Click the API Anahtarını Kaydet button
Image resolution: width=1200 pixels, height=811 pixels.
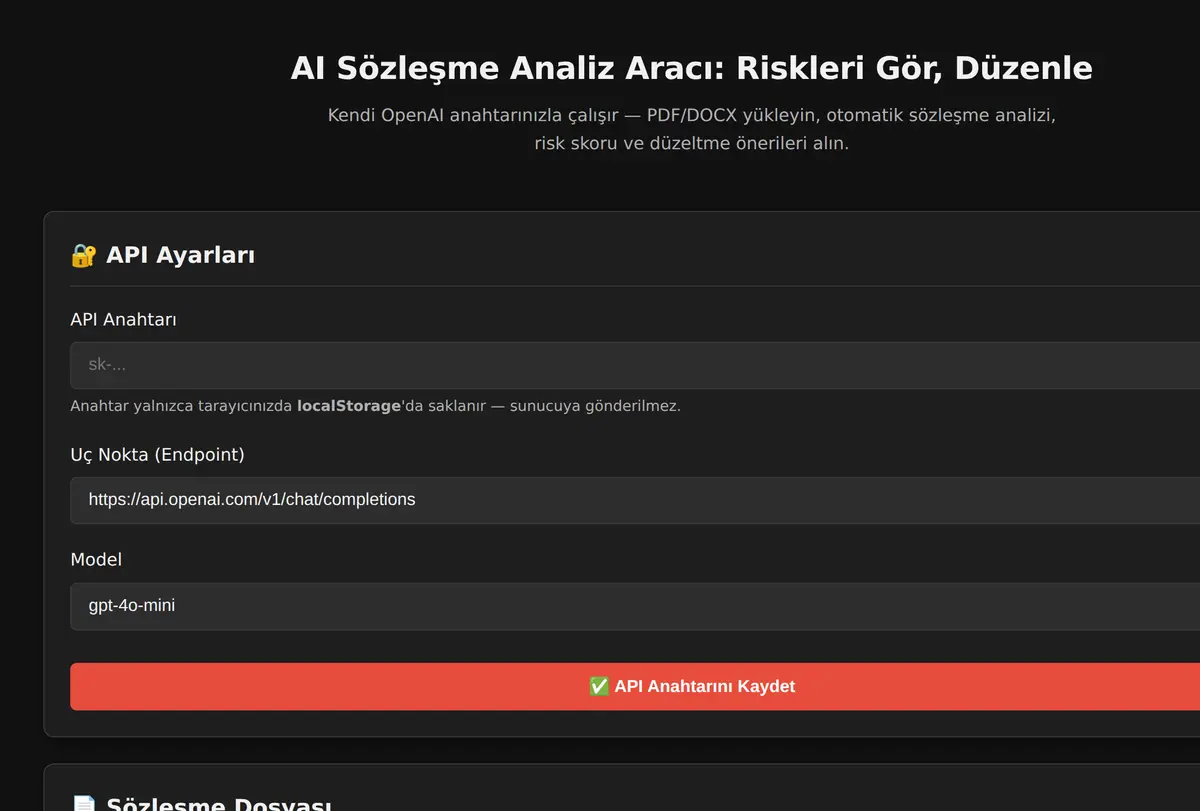click(635, 686)
